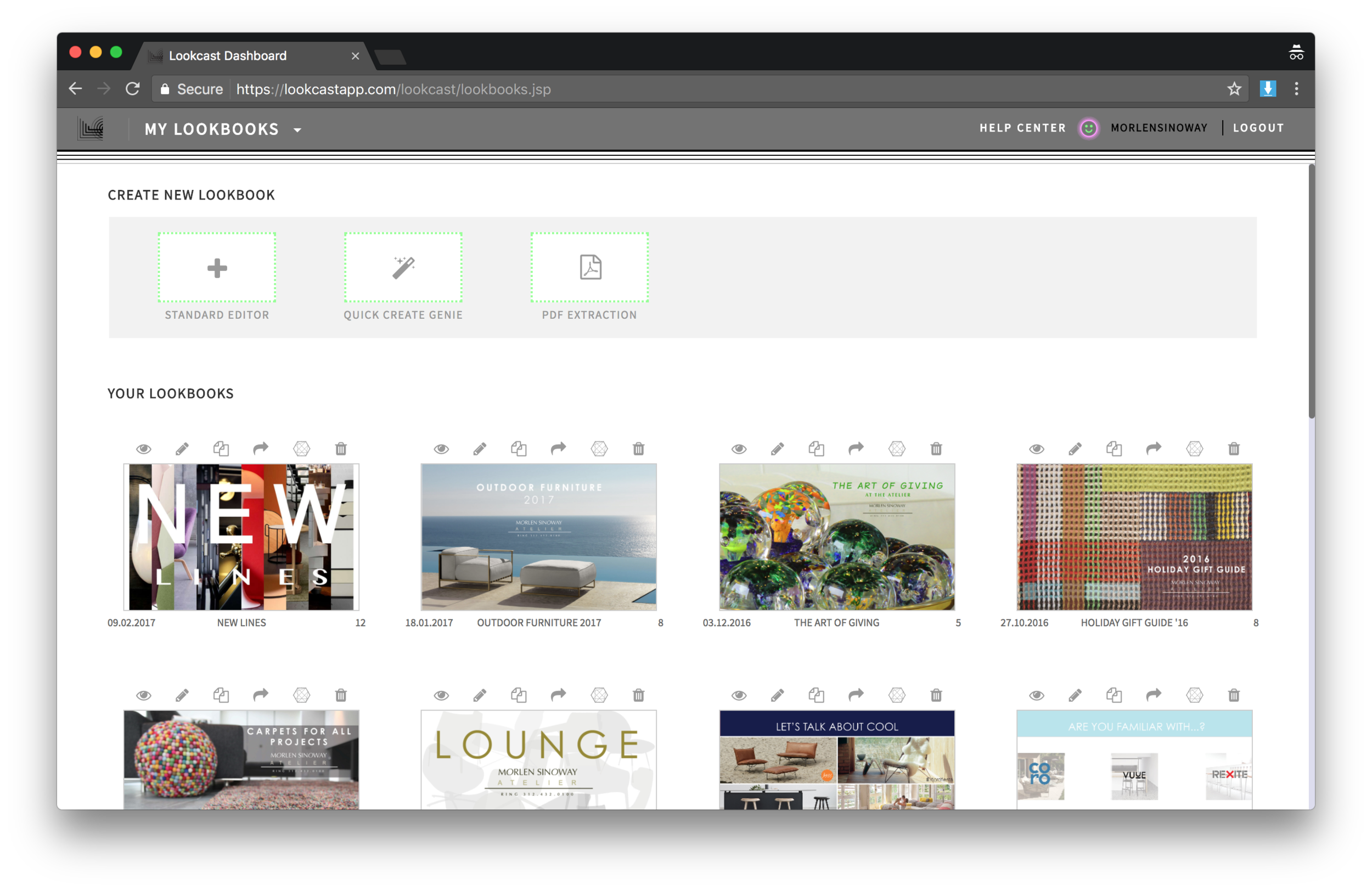
Task: Start PDF Extraction lookbook creation
Action: (590, 267)
